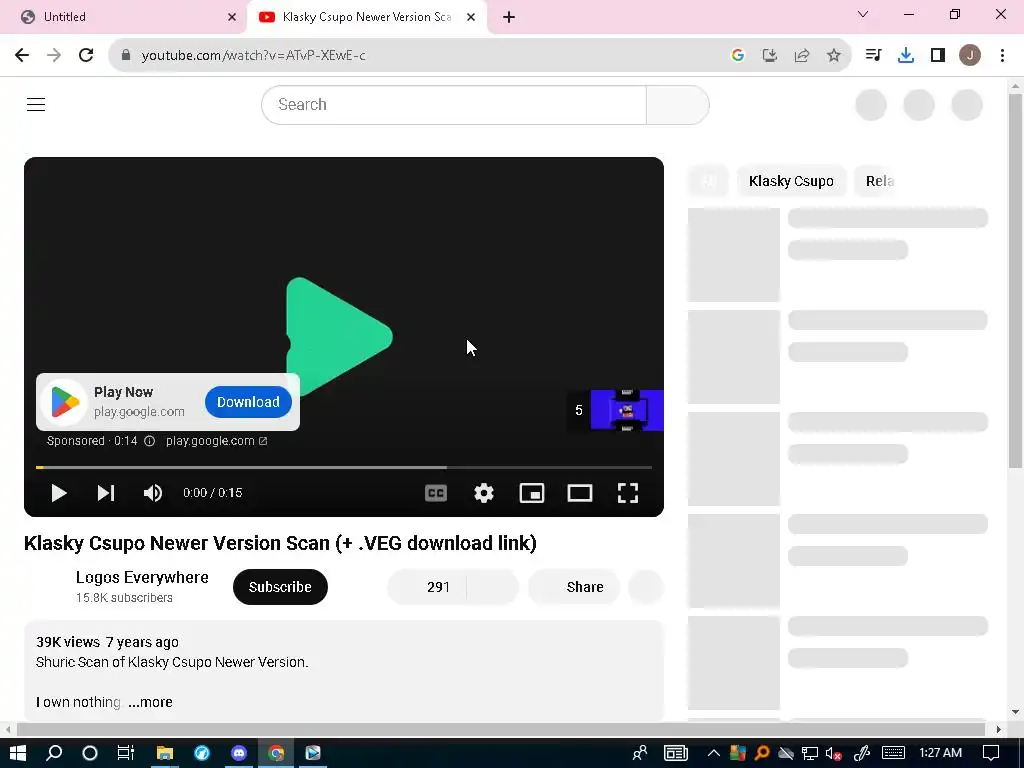Show hidden system tray icons
The image size is (1024, 768).
[713, 753]
